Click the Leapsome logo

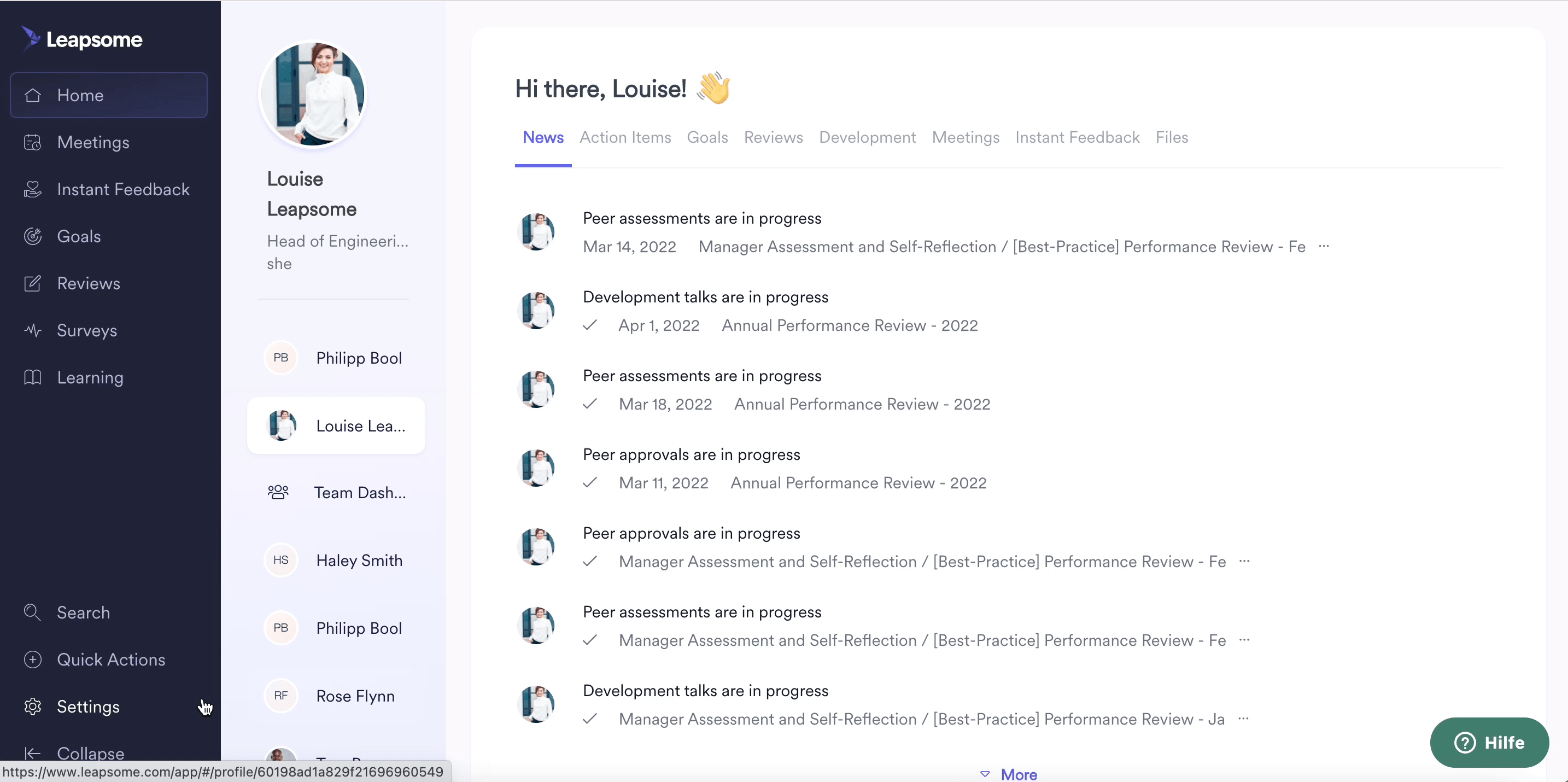[x=81, y=39]
